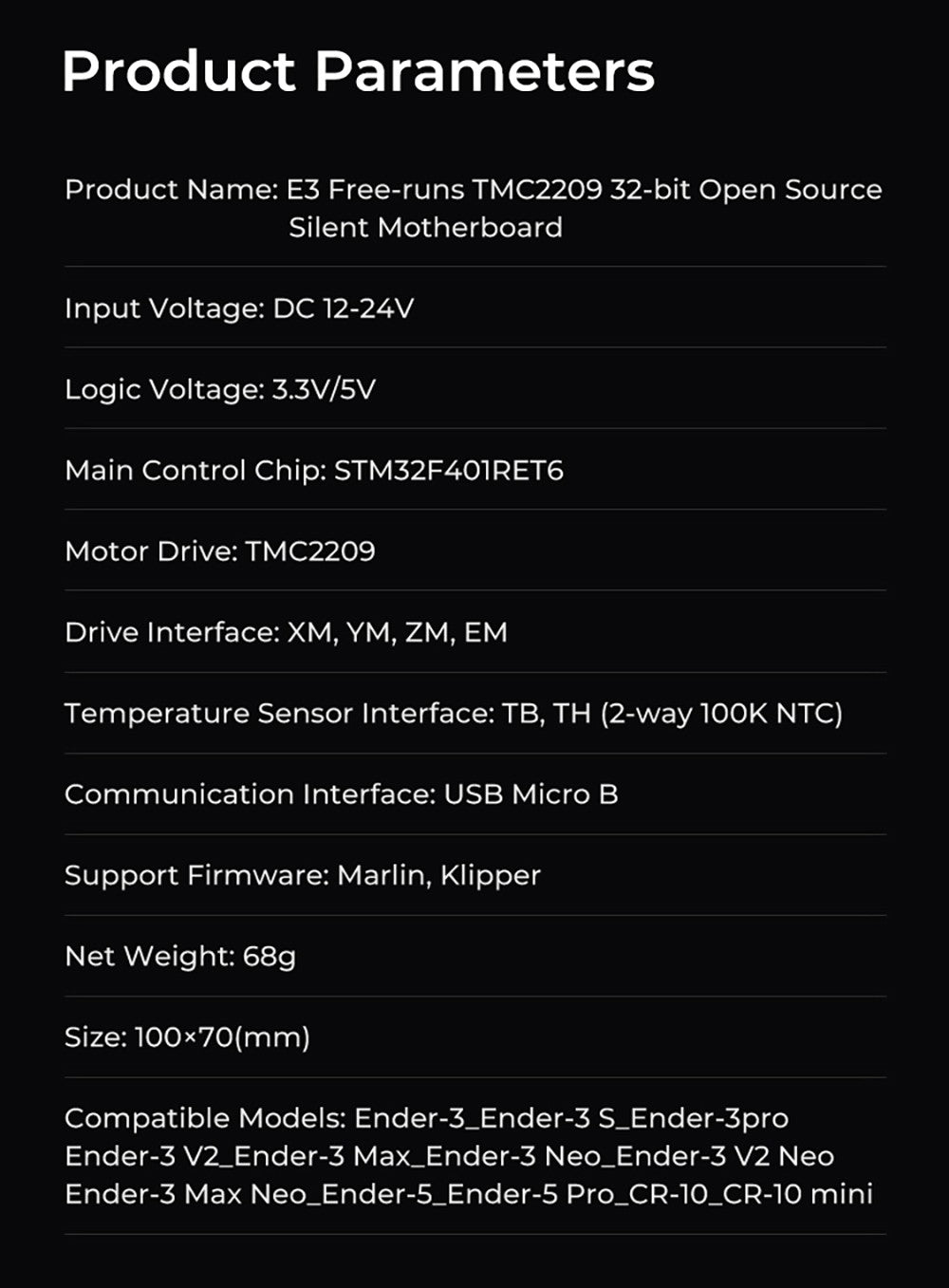Viewport: 949px width, 1288px height.
Task: Click the "Compatible Models:" label
Action: coord(205,1118)
